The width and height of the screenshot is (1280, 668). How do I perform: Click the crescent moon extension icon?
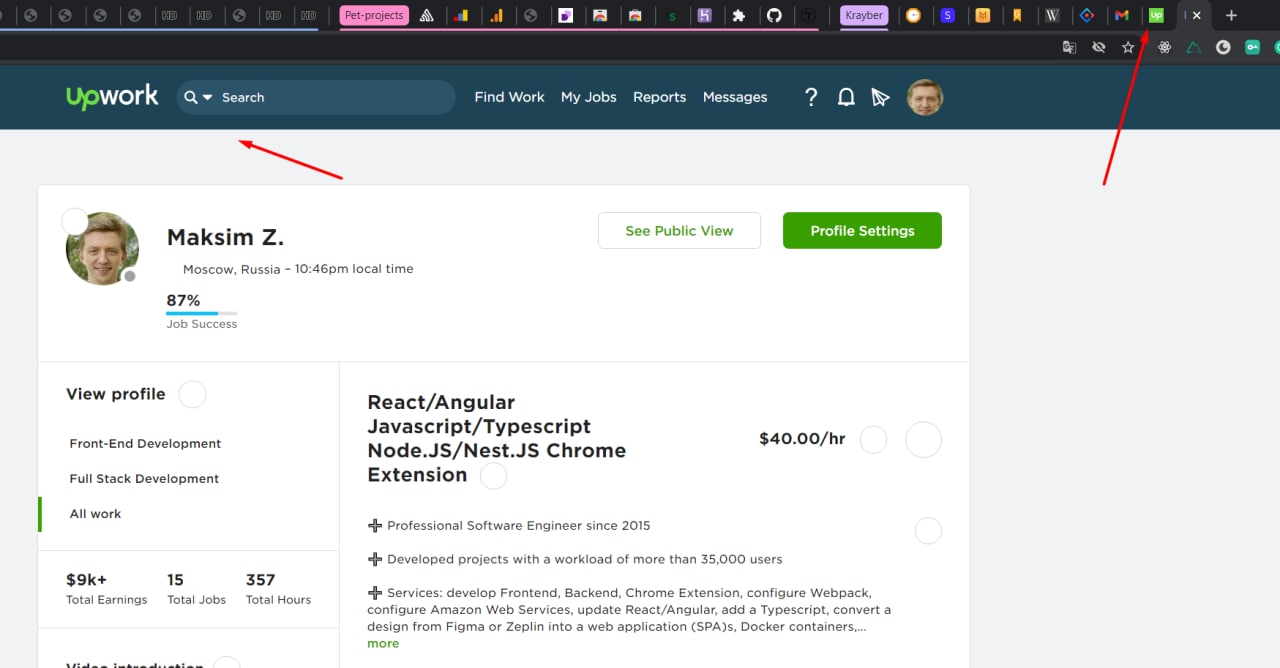coord(1223,47)
